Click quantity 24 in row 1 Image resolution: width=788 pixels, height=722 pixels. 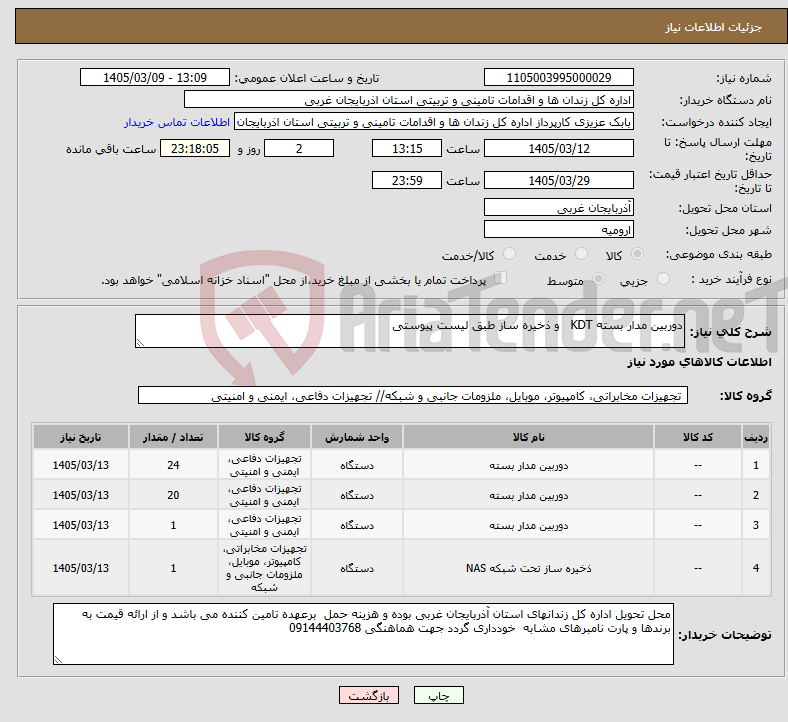tap(173, 465)
